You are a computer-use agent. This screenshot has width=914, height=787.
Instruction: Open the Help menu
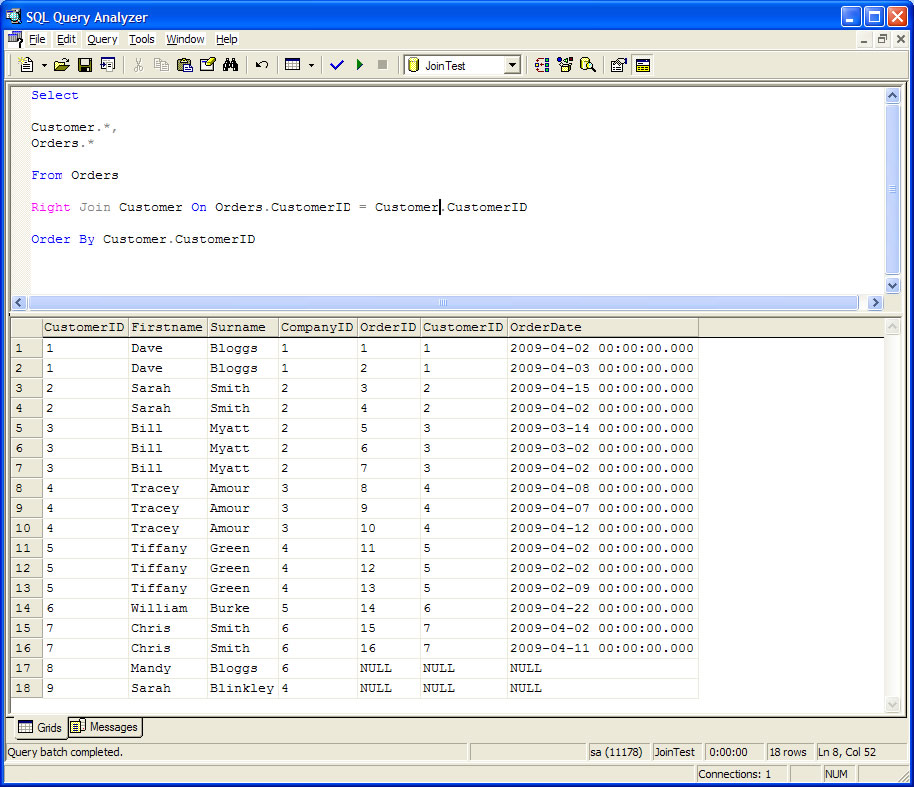pos(227,39)
